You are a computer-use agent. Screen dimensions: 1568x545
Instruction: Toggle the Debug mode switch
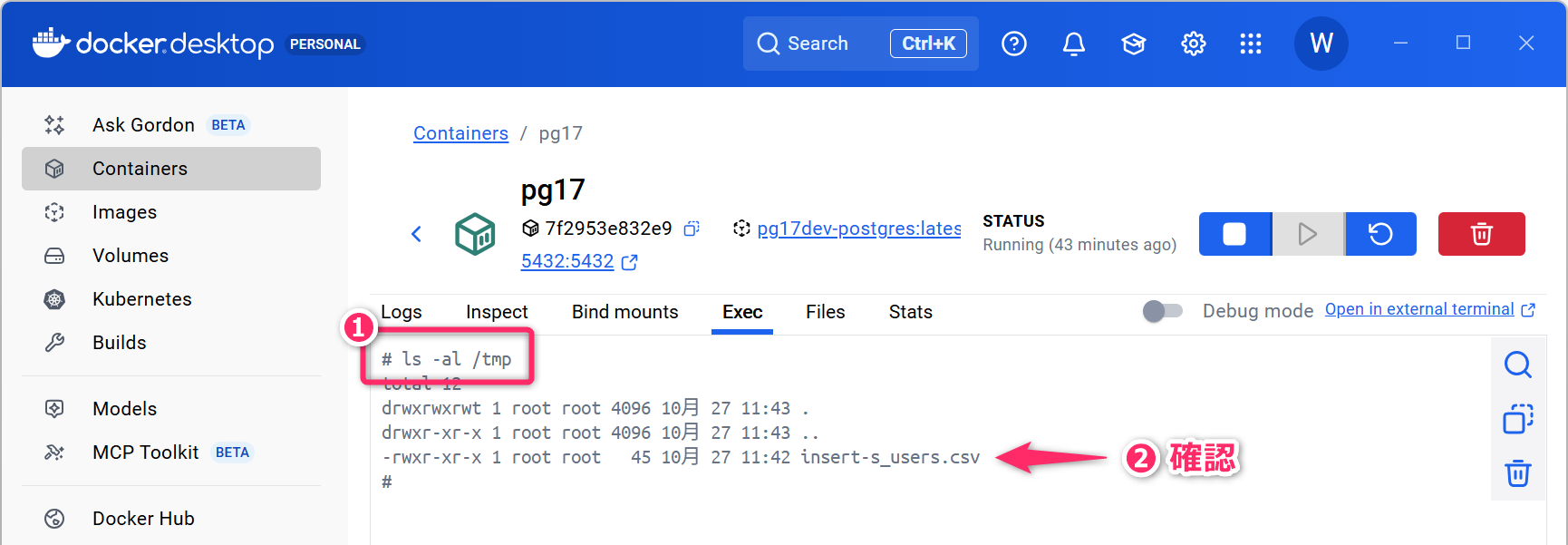[x=1163, y=311]
